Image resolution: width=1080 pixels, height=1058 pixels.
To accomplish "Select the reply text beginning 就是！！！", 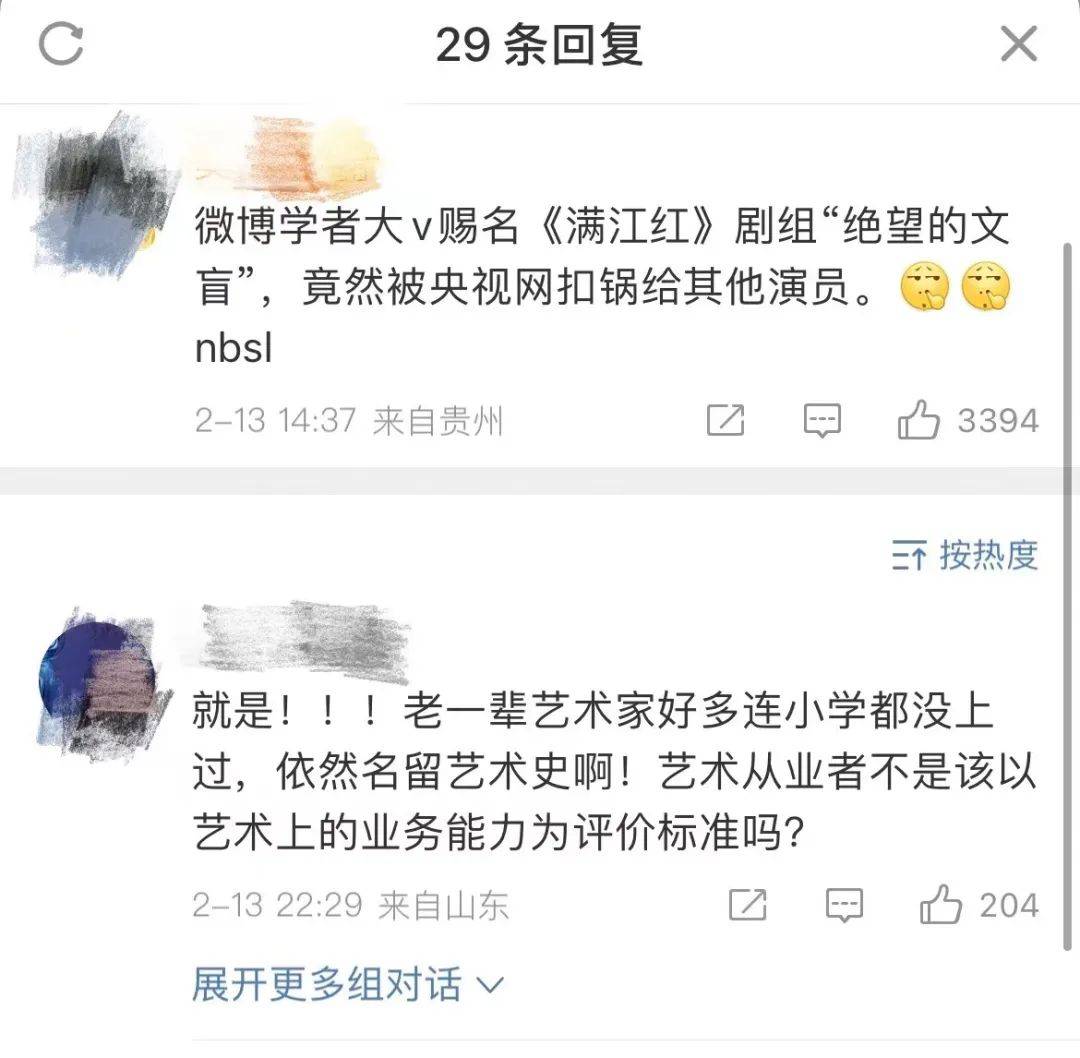I will (x=614, y=771).
